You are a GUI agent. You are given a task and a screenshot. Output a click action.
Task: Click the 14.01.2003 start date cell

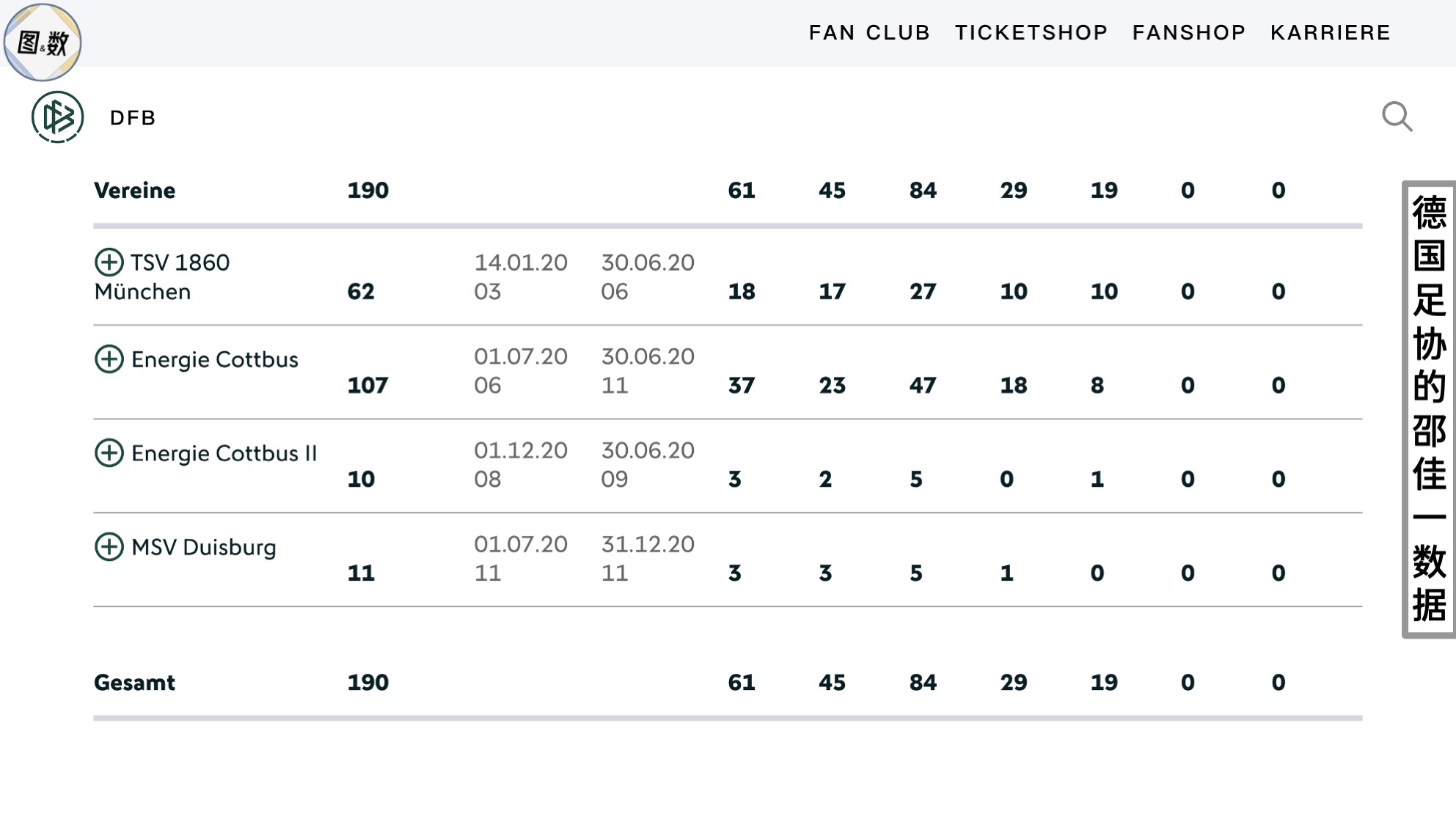pyautogui.click(x=520, y=276)
